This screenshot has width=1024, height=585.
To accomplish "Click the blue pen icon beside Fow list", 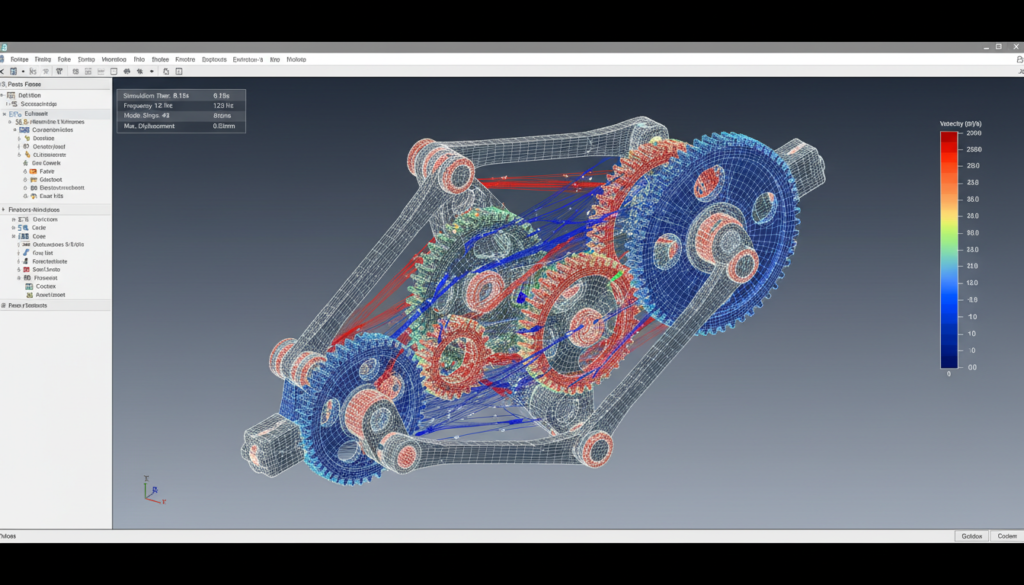I will 25,253.
